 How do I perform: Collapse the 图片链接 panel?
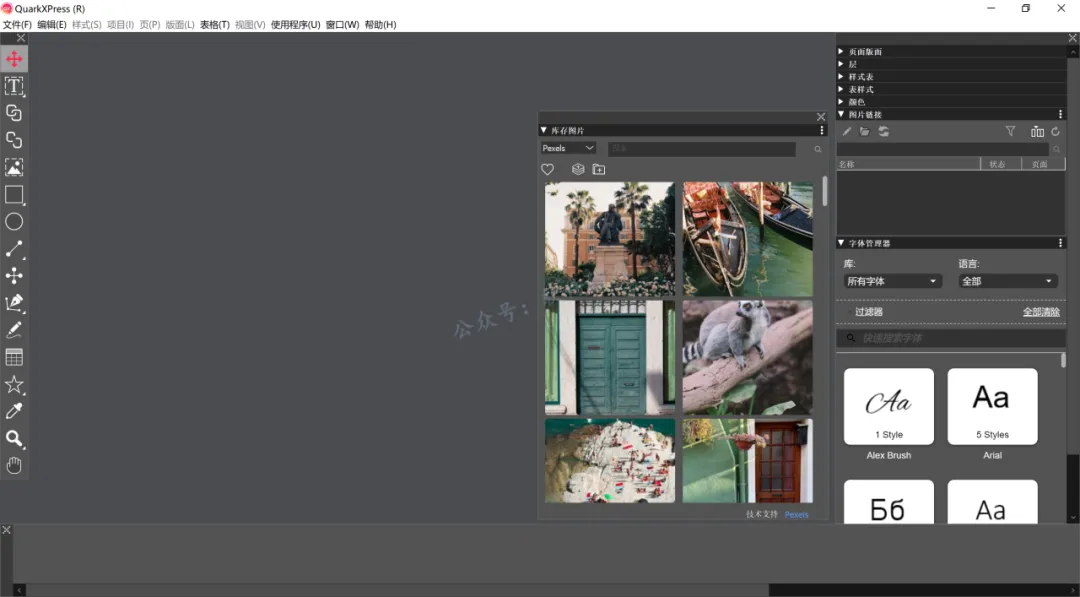click(x=840, y=114)
